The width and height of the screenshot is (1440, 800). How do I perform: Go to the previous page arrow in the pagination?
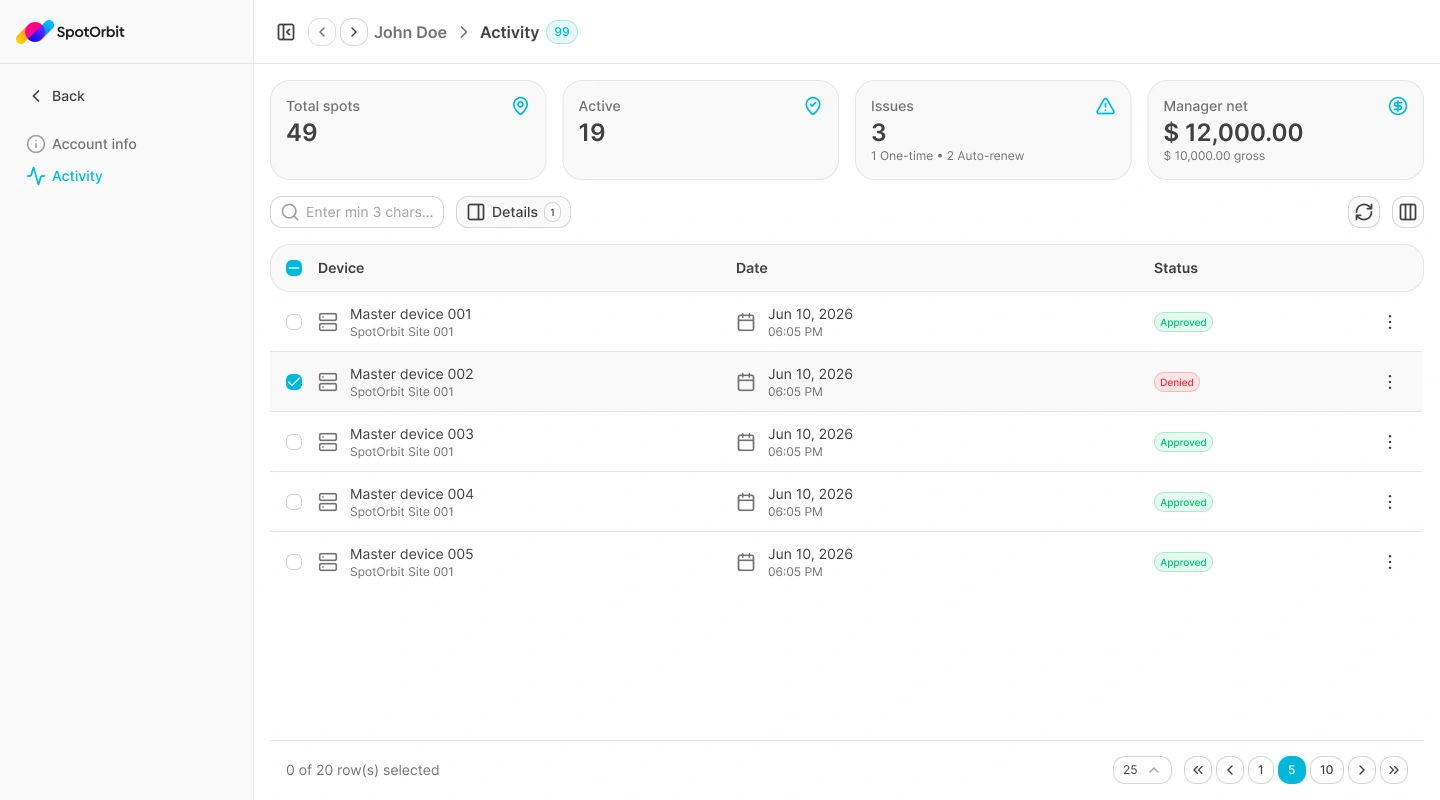pyautogui.click(x=1230, y=770)
